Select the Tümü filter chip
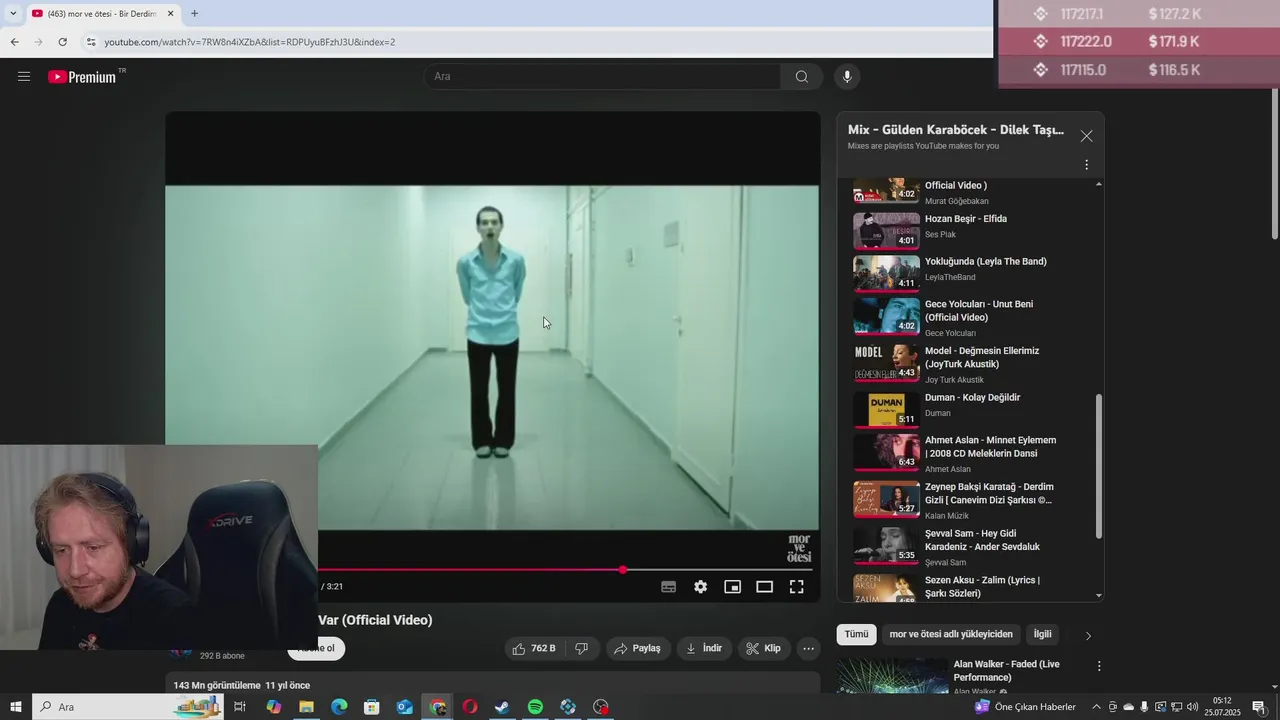 [x=857, y=634]
